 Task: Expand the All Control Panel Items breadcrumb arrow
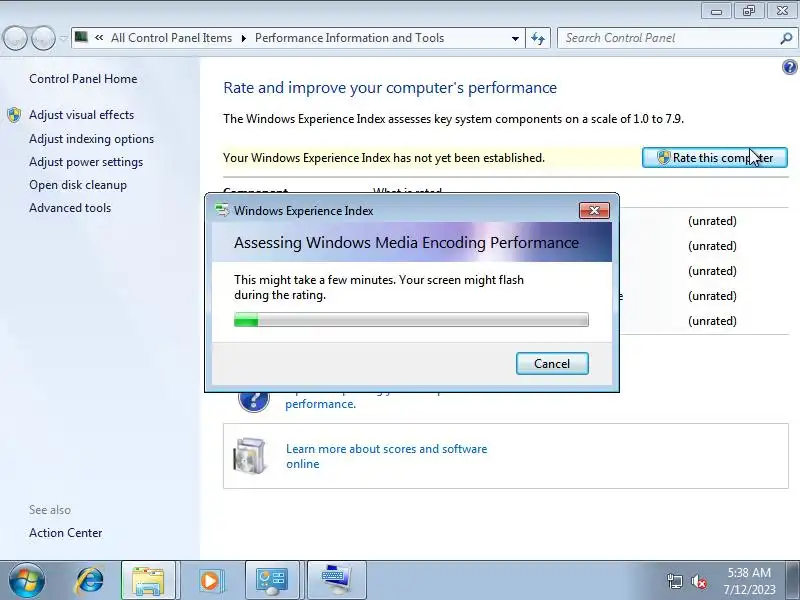(x=243, y=38)
